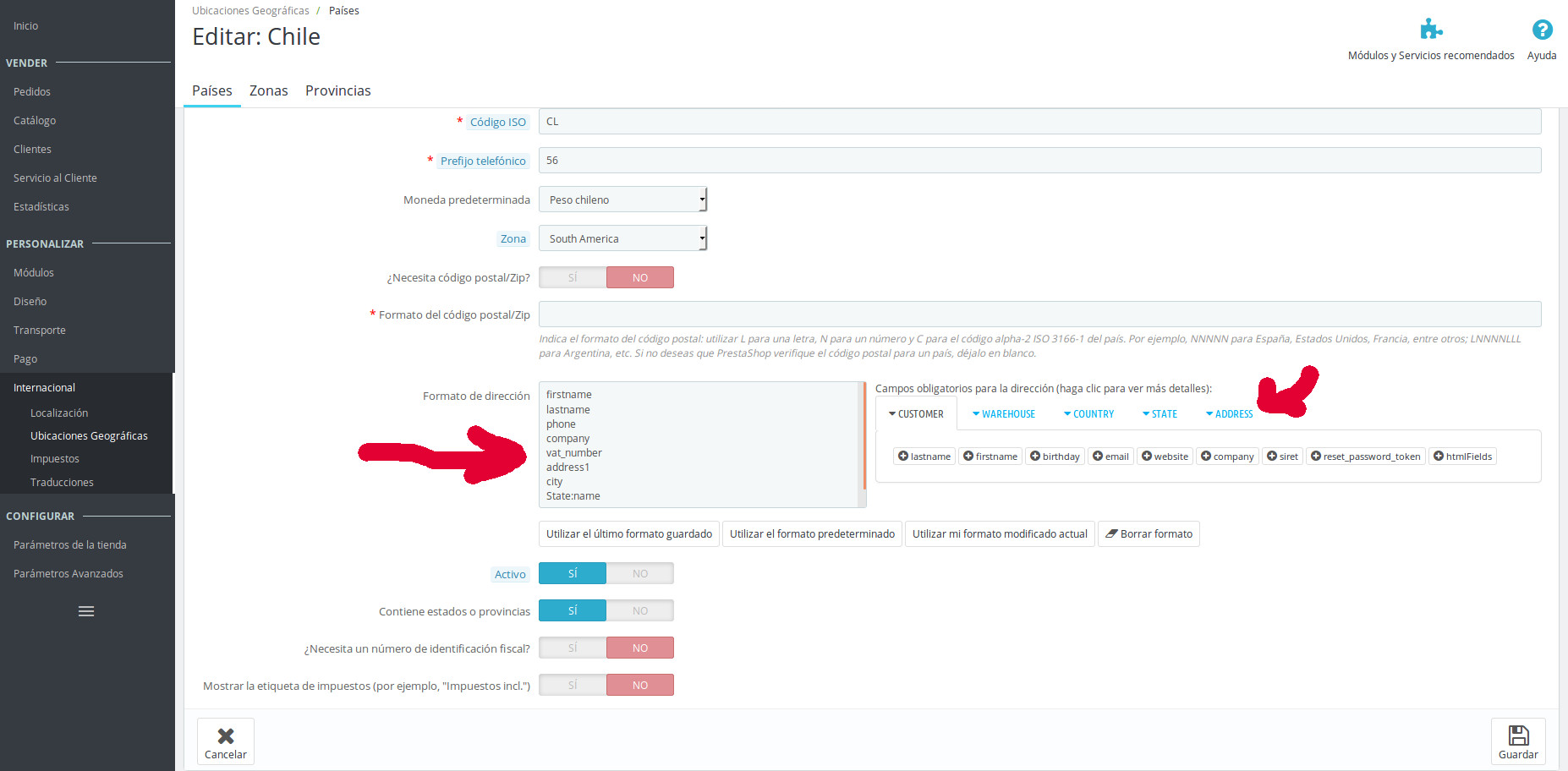This screenshot has width=1568, height=771.
Task: Set 'Contiene estados o provincias' to SÍ
Action: (x=573, y=610)
